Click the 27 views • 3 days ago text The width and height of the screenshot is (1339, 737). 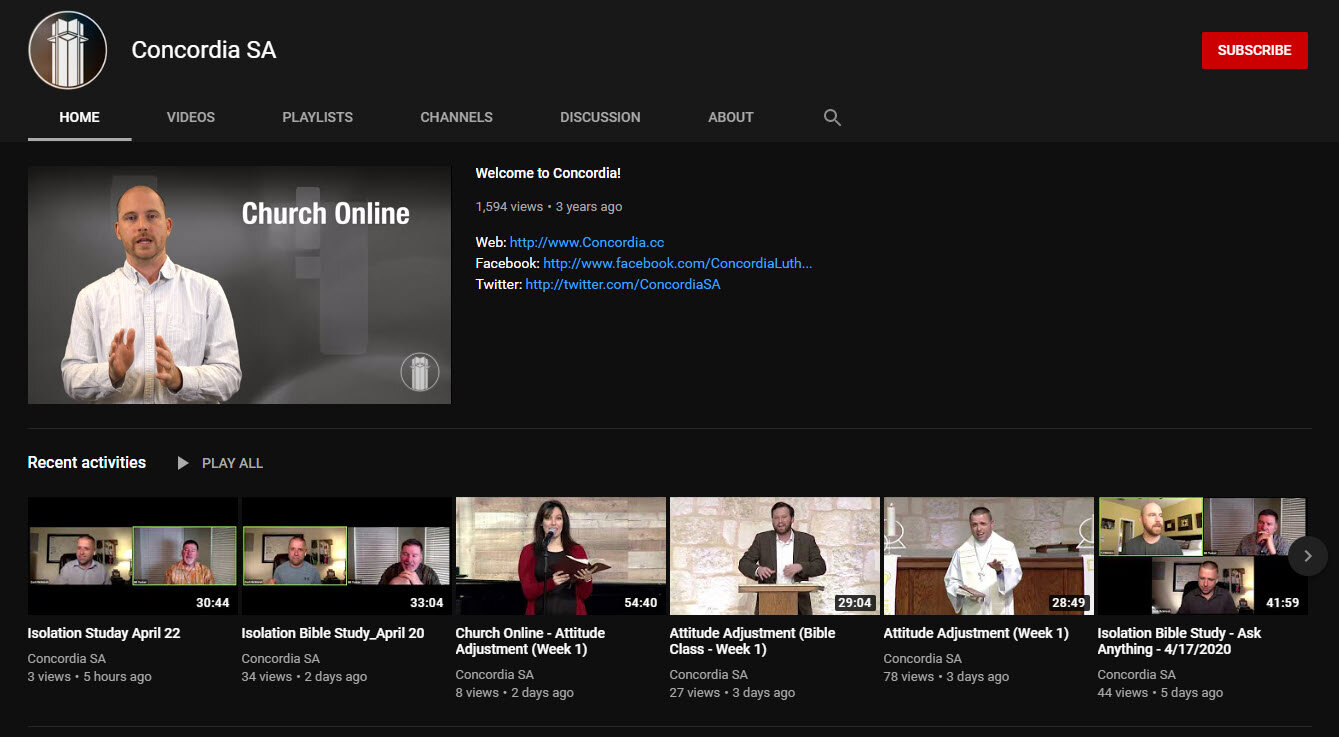tap(733, 693)
